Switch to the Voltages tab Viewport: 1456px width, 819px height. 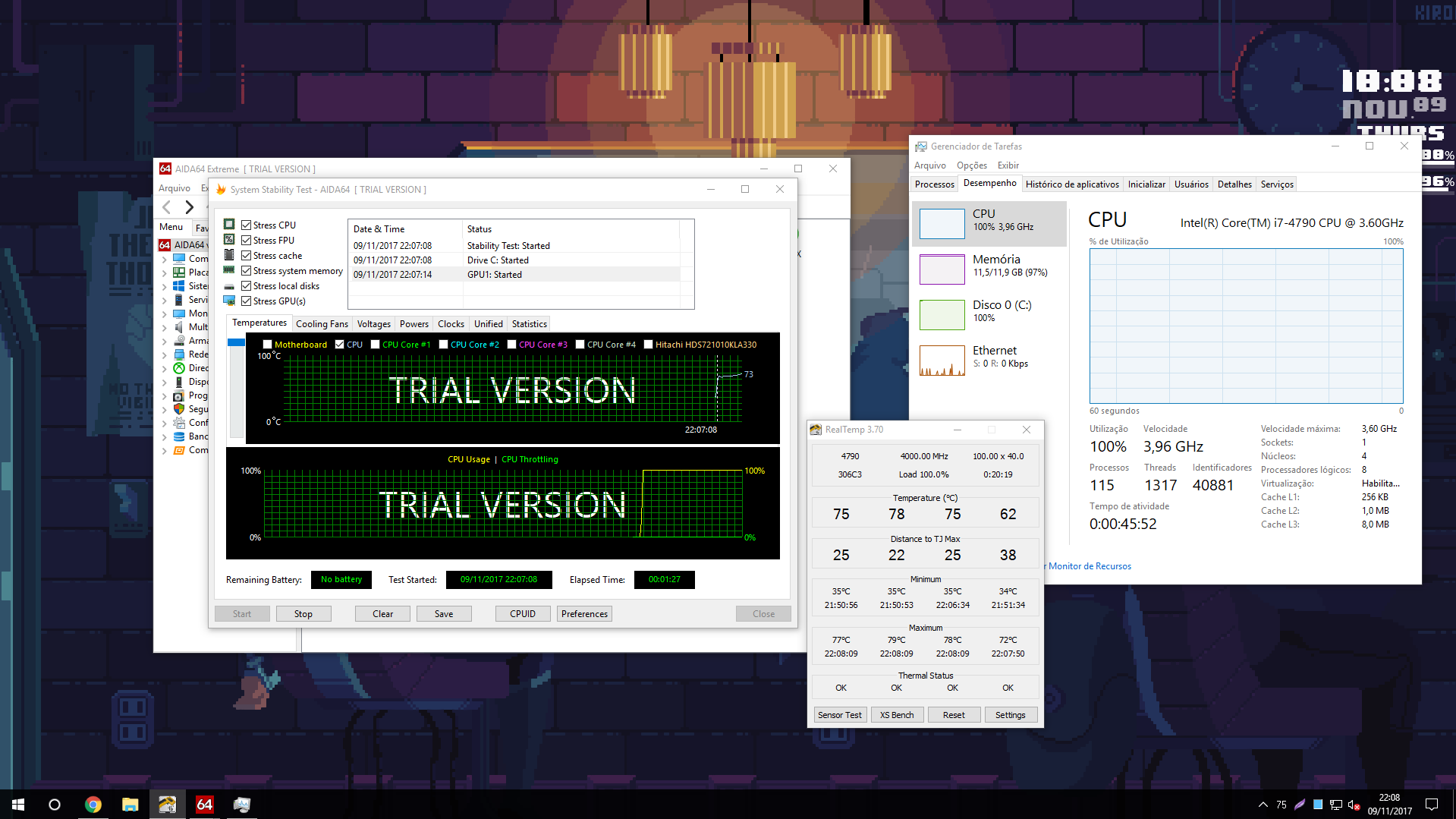click(x=373, y=323)
